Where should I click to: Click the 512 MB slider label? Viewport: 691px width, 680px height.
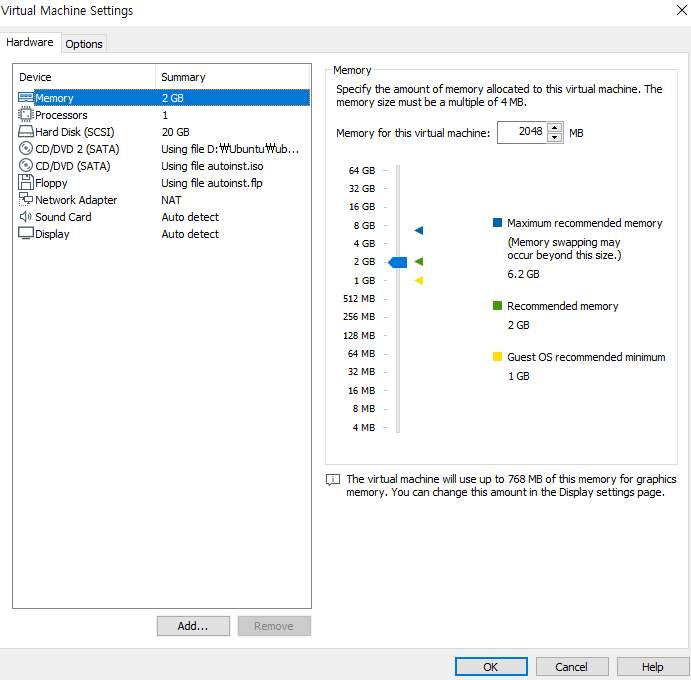coord(359,299)
